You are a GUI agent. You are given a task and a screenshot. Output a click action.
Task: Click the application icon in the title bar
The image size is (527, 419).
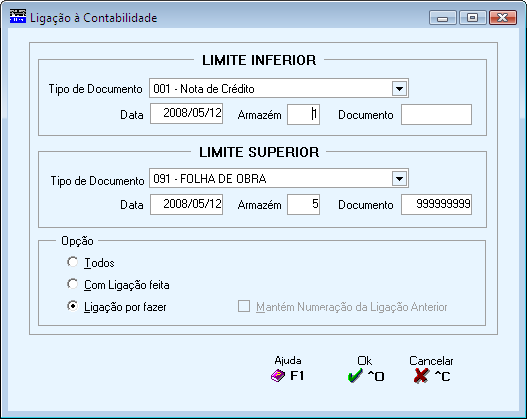point(18,16)
